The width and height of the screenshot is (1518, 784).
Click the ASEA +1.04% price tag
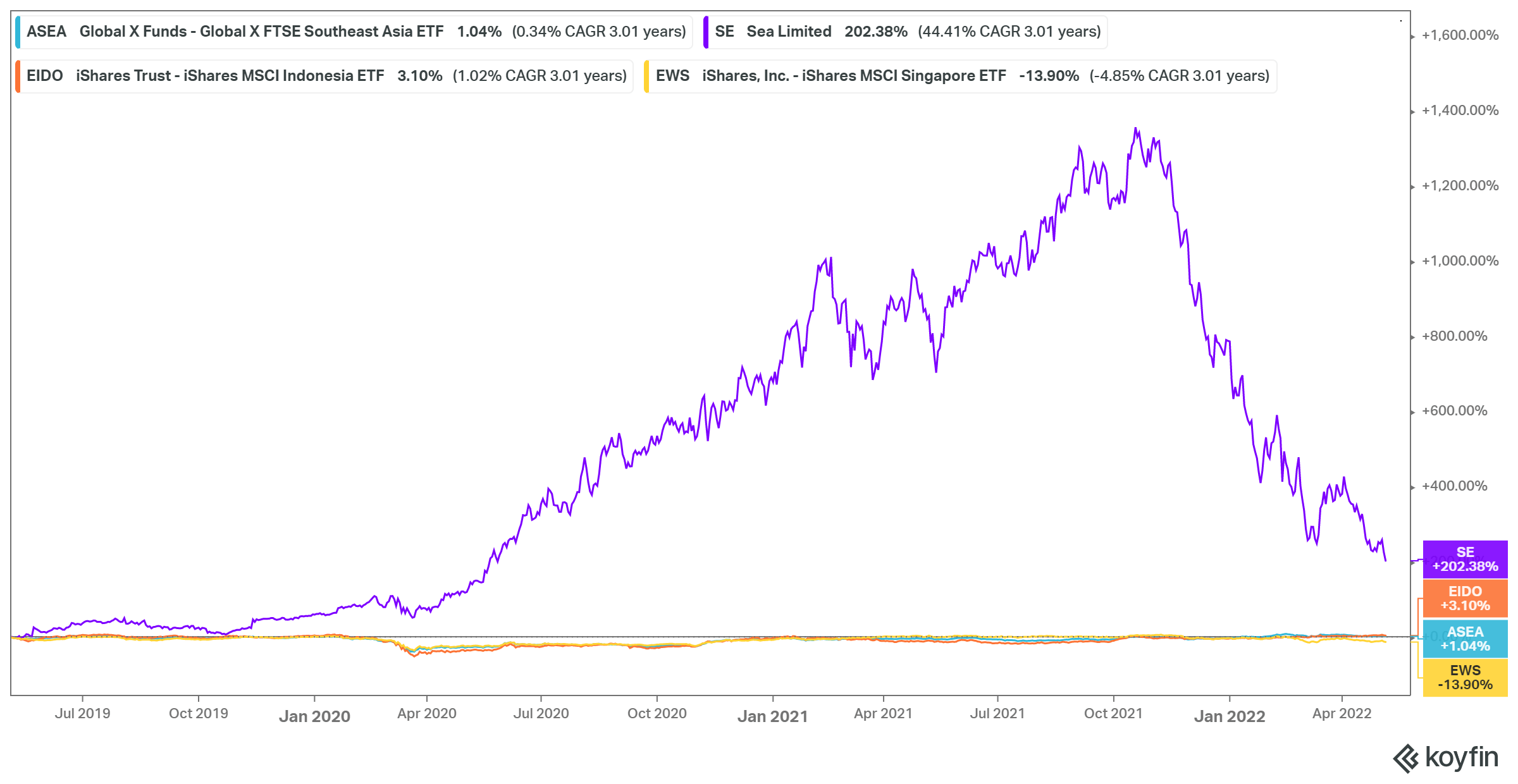click(x=1465, y=639)
